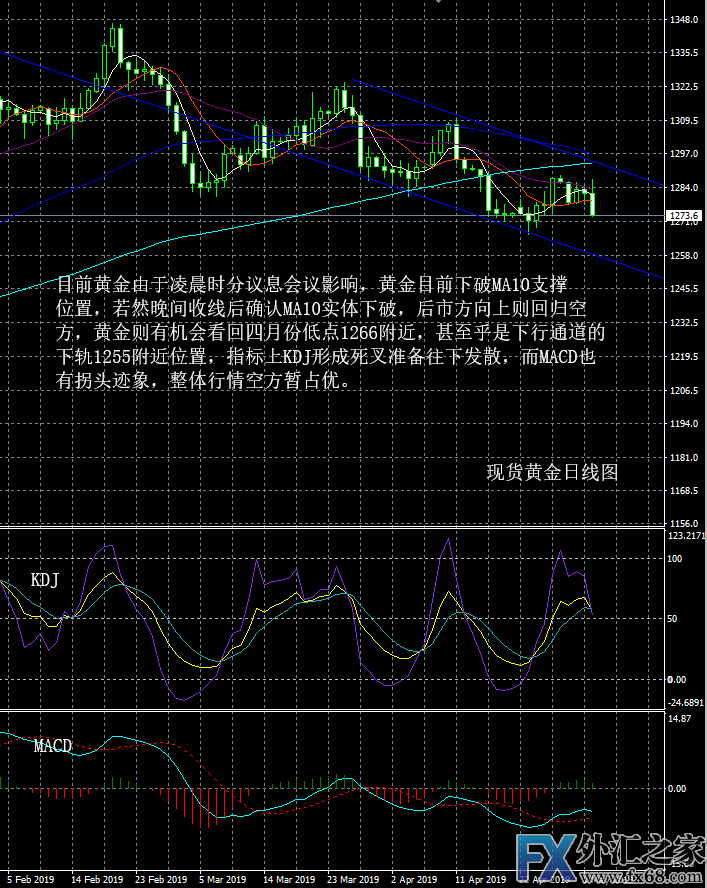
Task: Open the www.fx68.com watermark link
Action: coord(660,877)
